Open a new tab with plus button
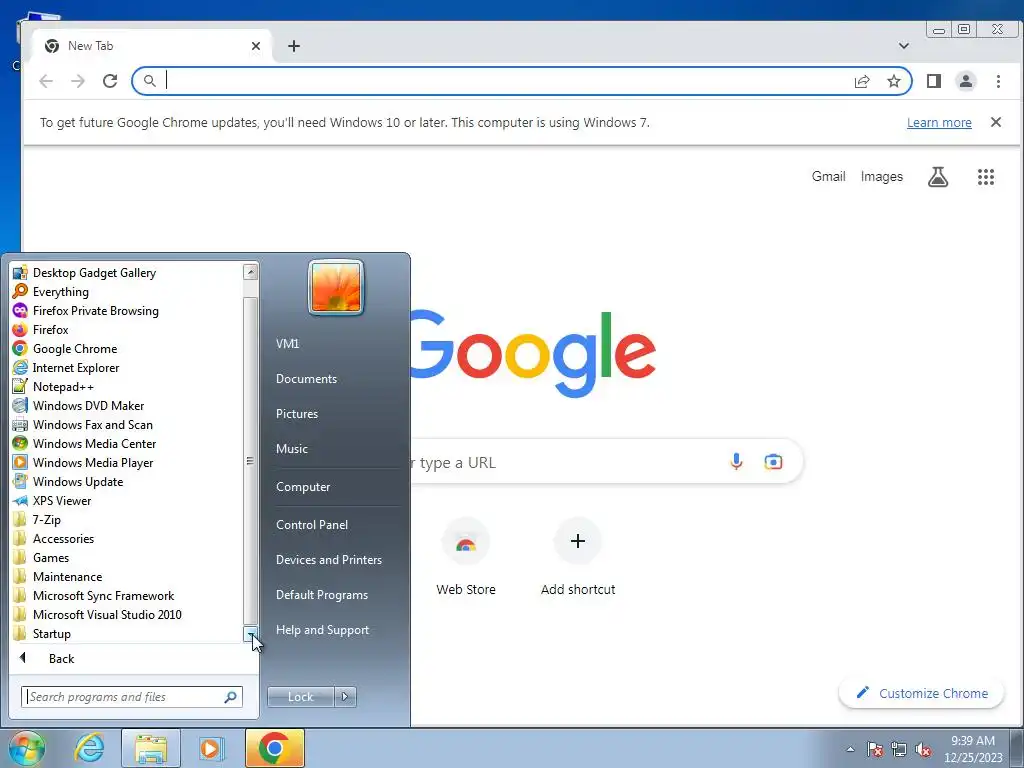 294,46
